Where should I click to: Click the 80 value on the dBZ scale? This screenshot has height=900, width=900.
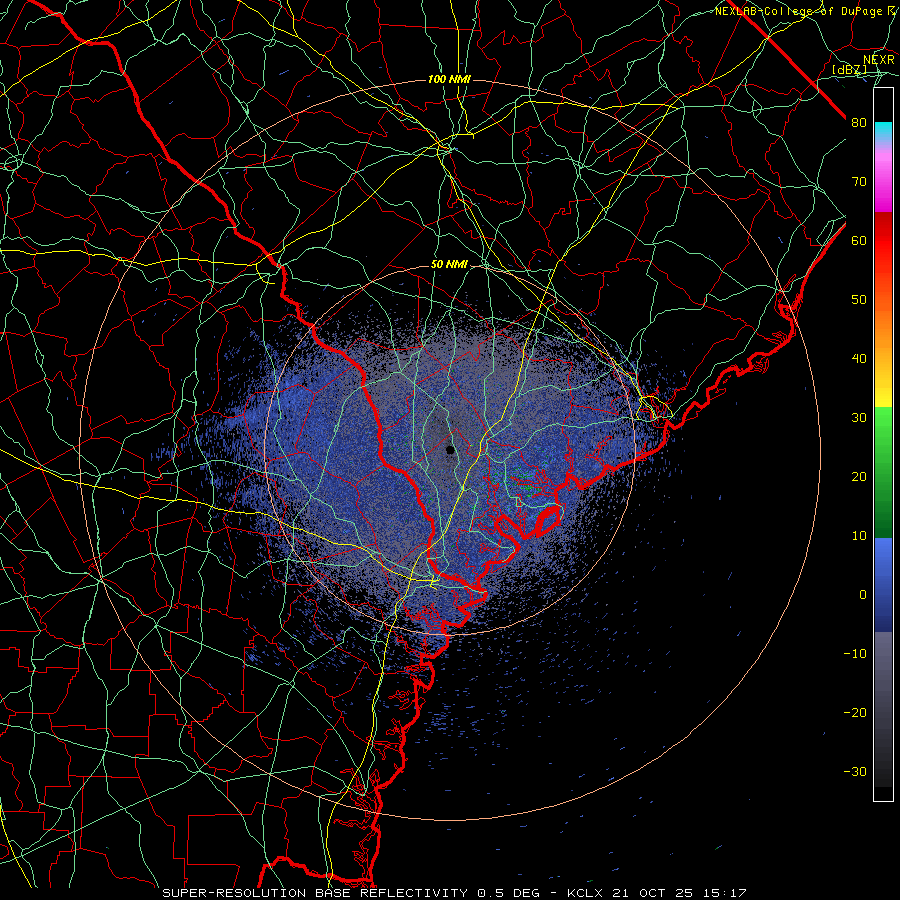(859, 122)
